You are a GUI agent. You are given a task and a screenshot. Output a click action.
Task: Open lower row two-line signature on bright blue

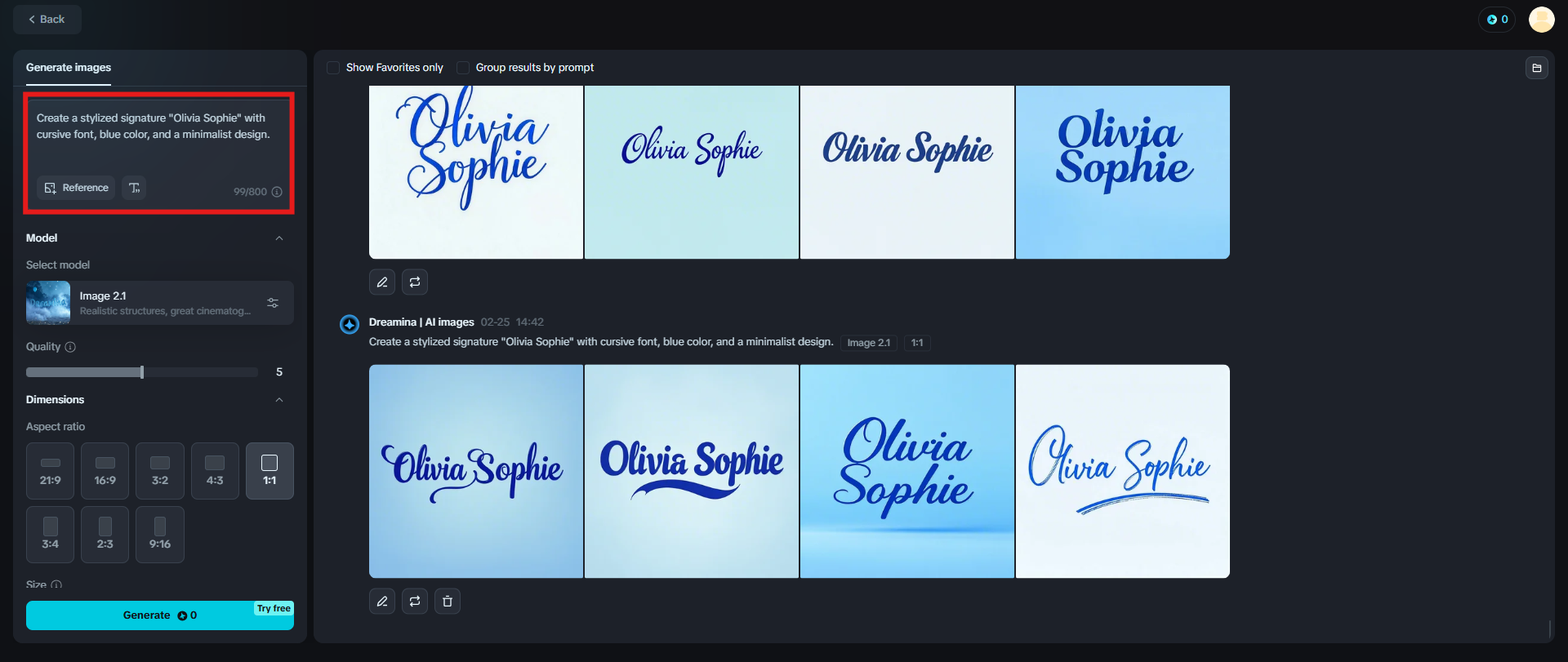907,472
